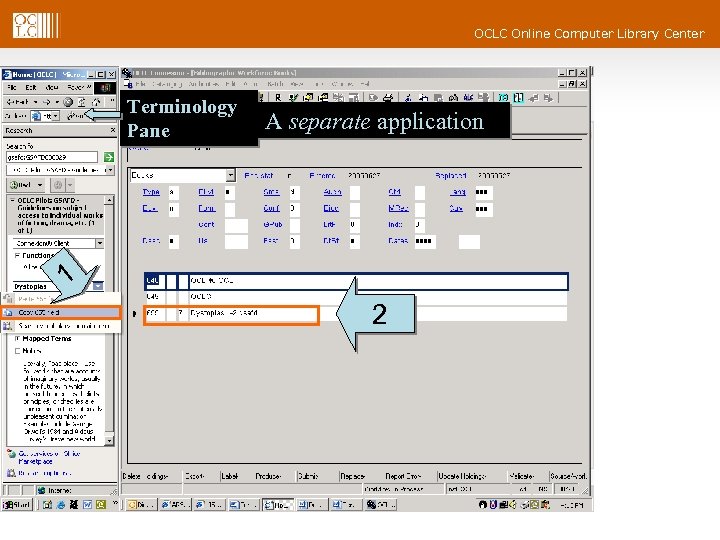Click the Internet Explorer quick launch icon
Screen dimensions: 720x540
click(x=61, y=505)
